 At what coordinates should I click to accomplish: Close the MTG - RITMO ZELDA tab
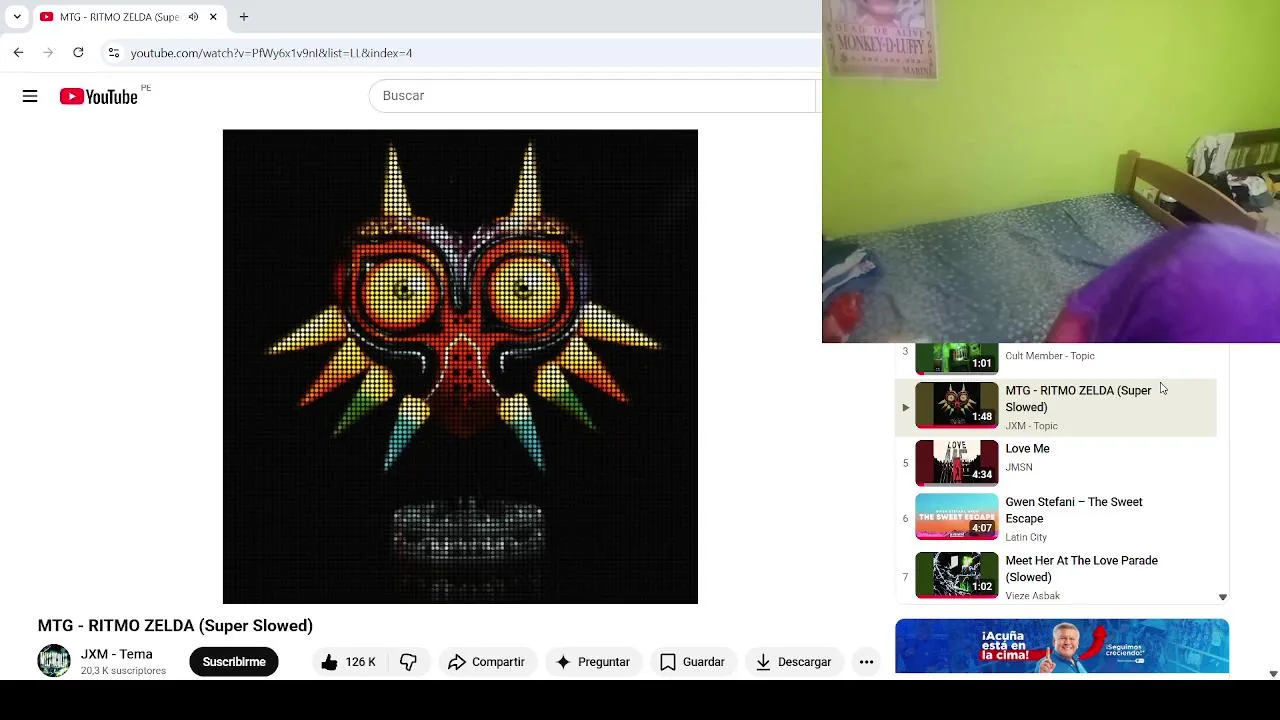[212, 17]
